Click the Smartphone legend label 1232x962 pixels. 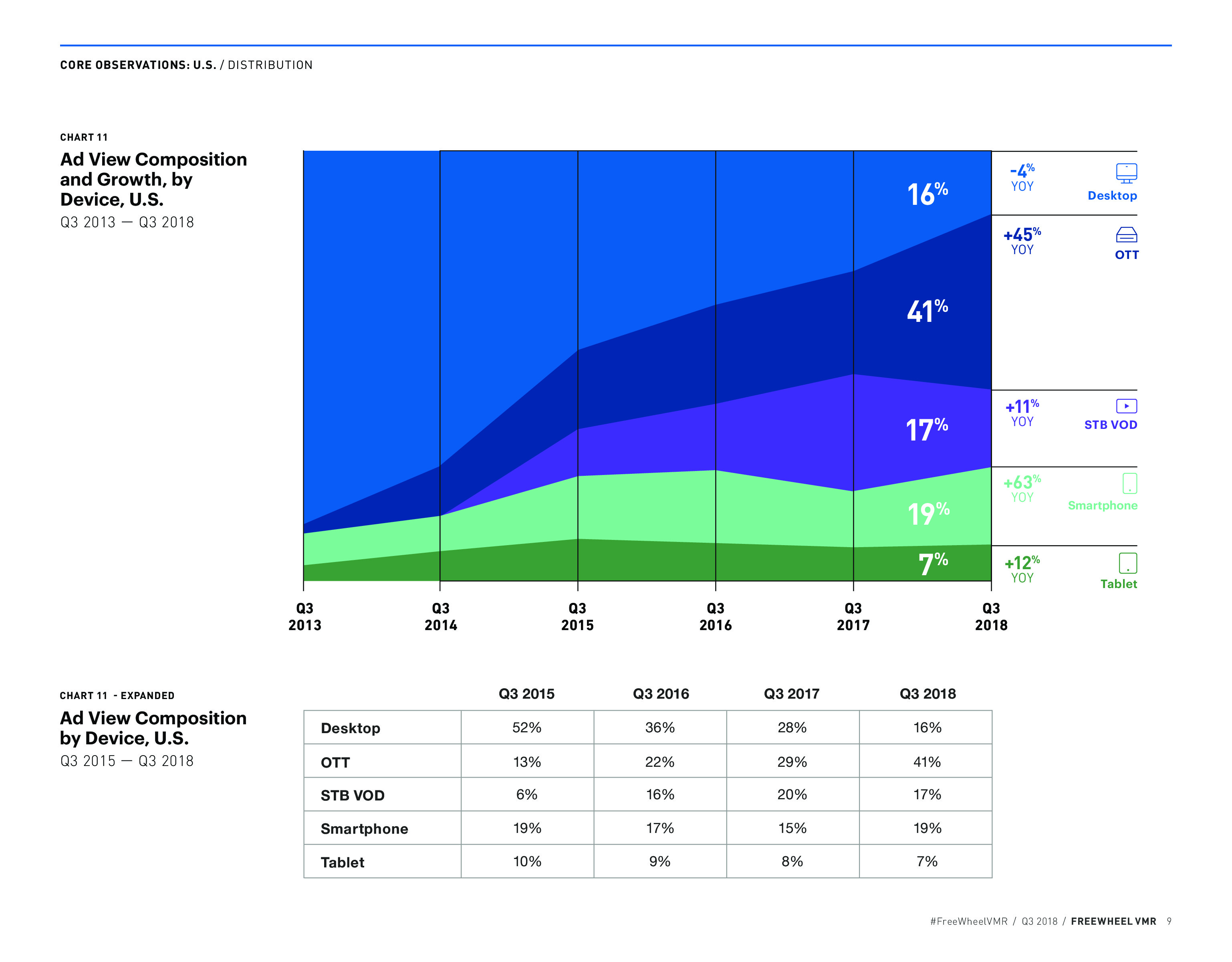tap(1102, 505)
